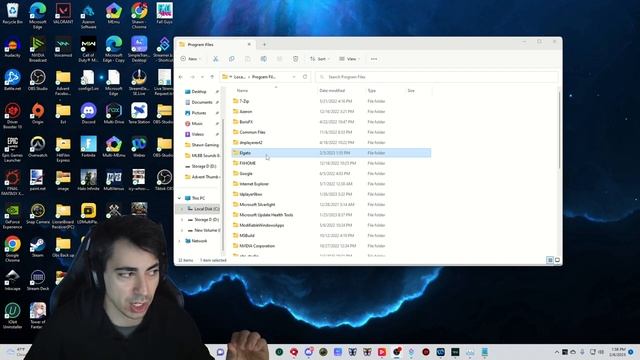Sort by the Date modified column header
This screenshot has height=360, width=640.
332,91
